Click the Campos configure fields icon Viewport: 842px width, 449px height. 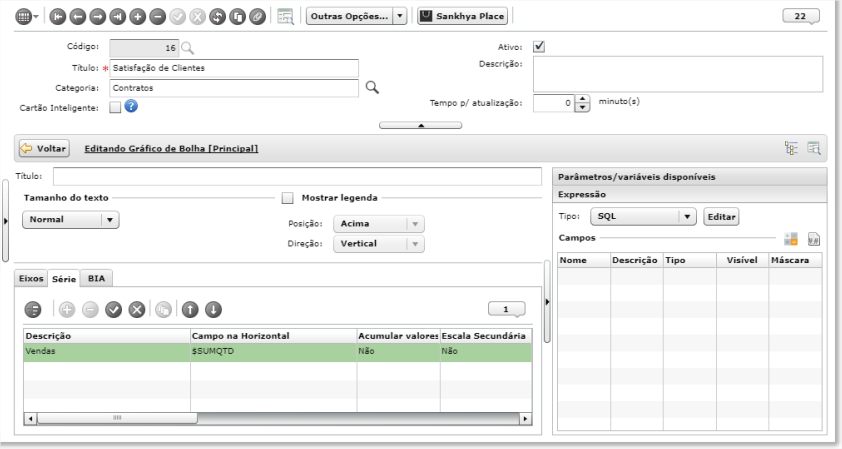coord(791,239)
